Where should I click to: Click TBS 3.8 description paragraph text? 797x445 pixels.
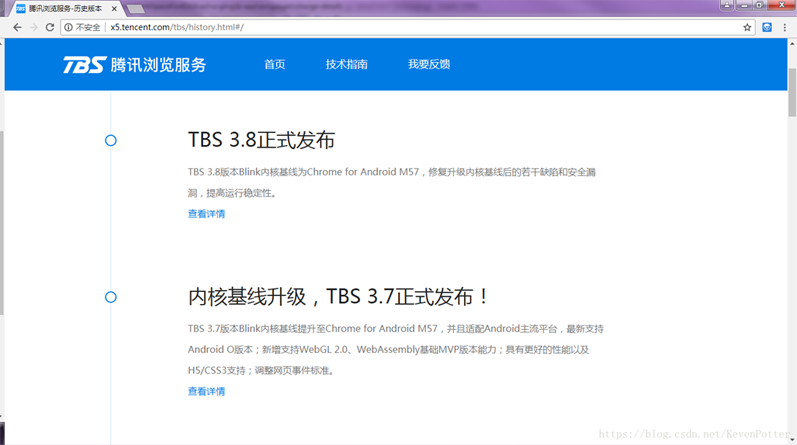click(x=391, y=182)
